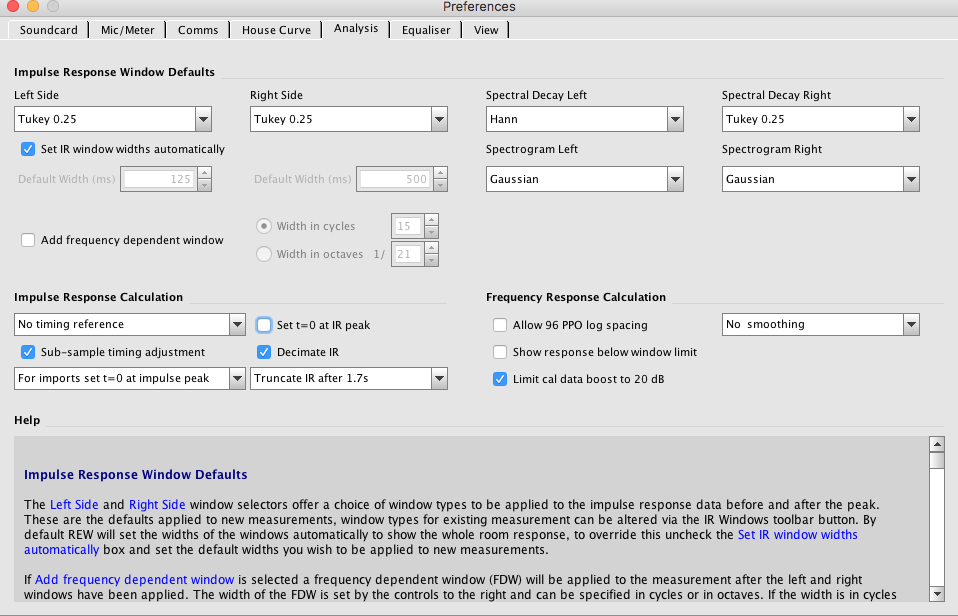Go to the House Curve tab
The image size is (958, 616).
click(x=276, y=30)
